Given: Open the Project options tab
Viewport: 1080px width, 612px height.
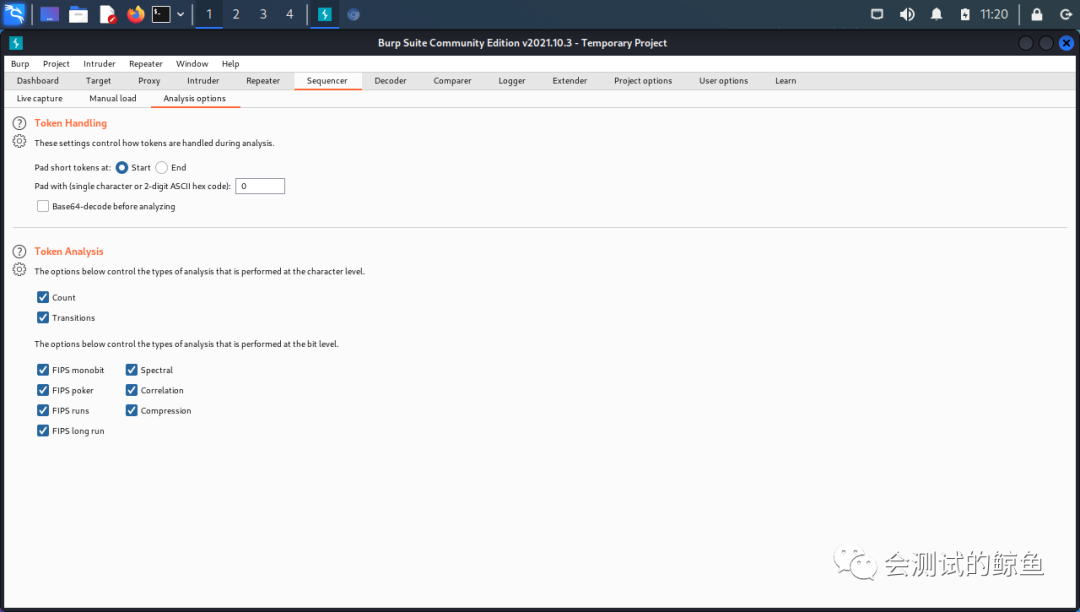Looking at the screenshot, I should (x=643, y=81).
